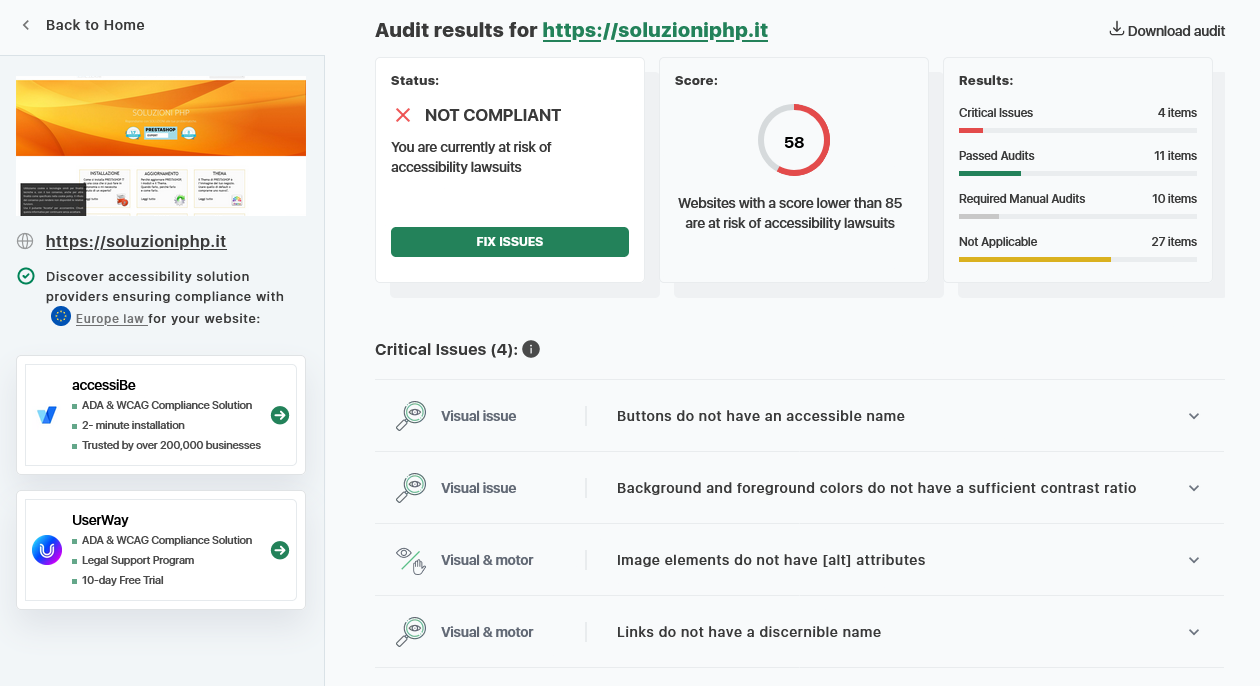Click the eye-hand icon for Image alt issue
The image size is (1260, 686).
coord(410,560)
